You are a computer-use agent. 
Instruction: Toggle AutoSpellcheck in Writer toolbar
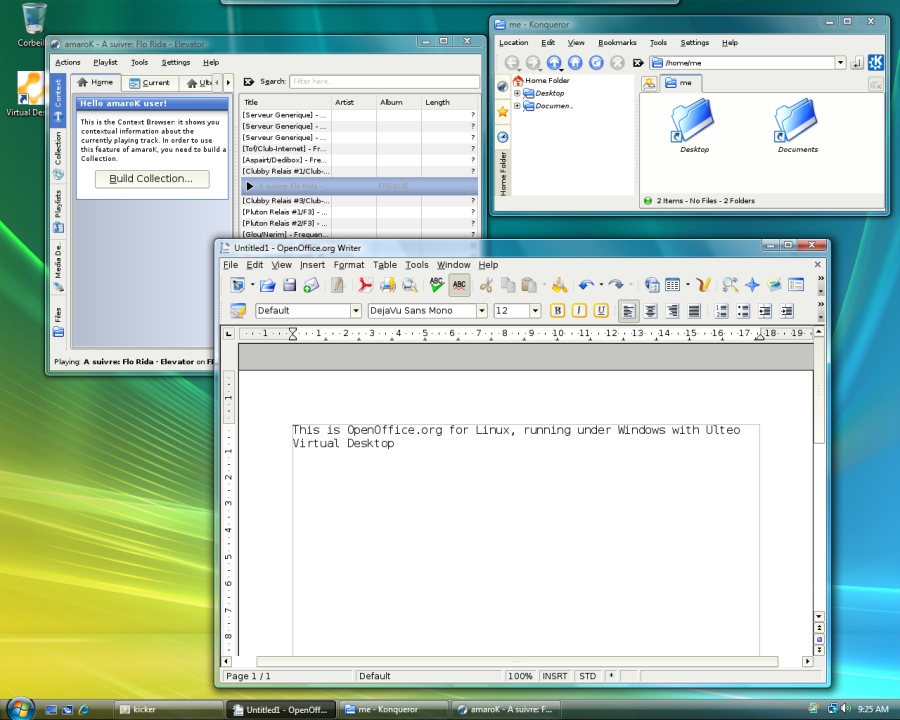coord(459,286)
